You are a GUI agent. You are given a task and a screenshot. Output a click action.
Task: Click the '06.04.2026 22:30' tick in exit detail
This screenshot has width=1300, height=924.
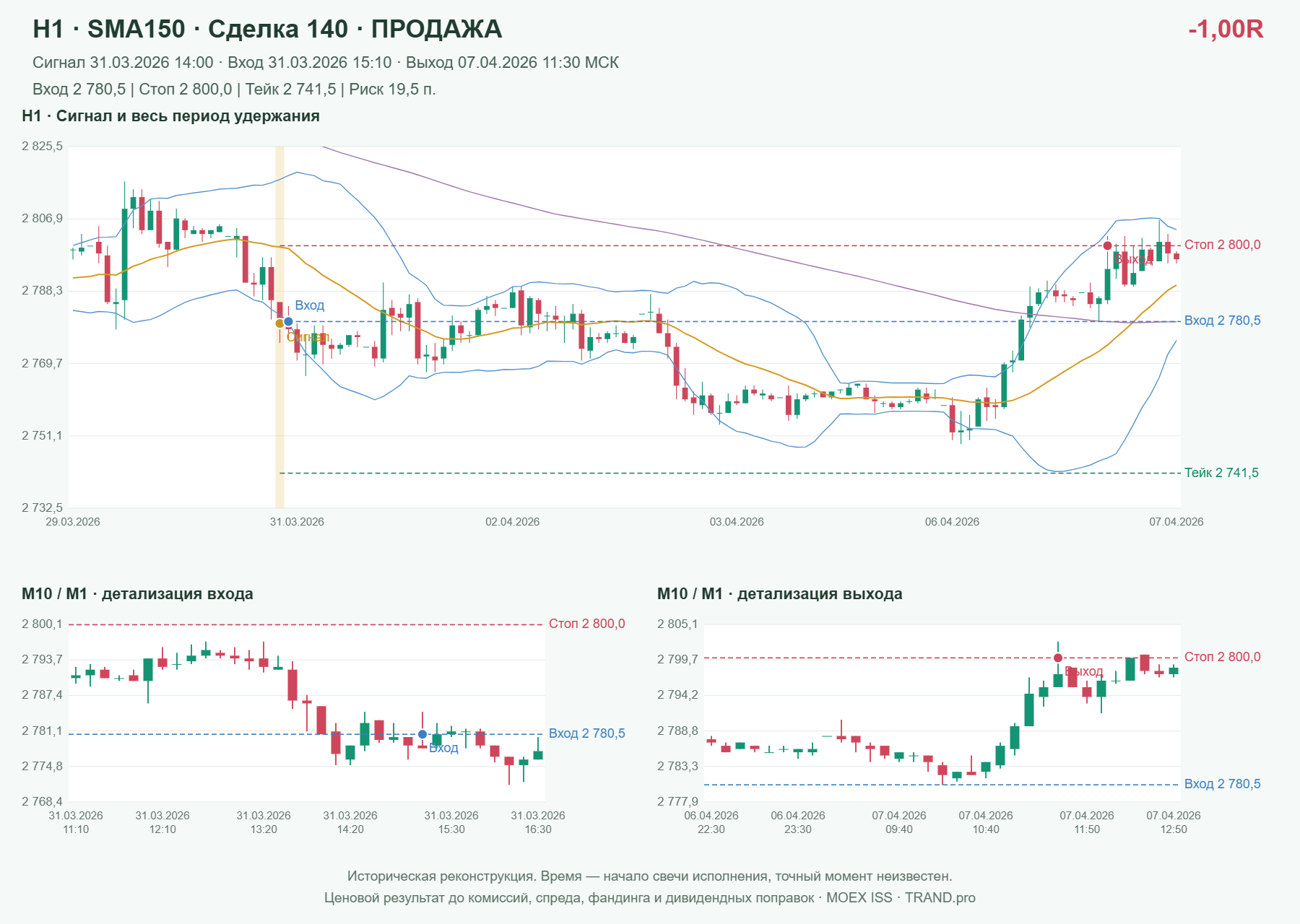(x=711, y=822)
